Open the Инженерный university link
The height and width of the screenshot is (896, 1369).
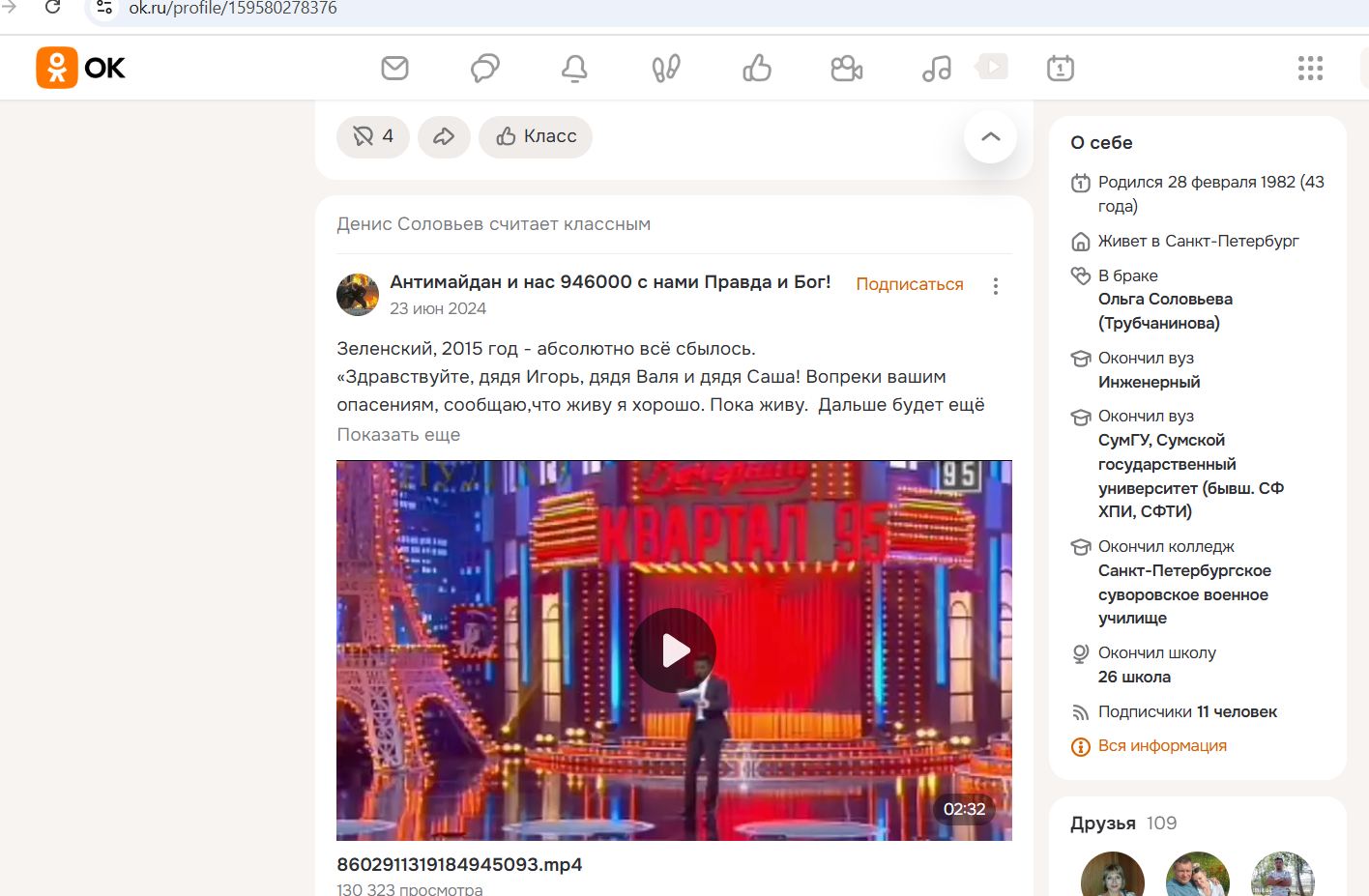point(1149,382)
